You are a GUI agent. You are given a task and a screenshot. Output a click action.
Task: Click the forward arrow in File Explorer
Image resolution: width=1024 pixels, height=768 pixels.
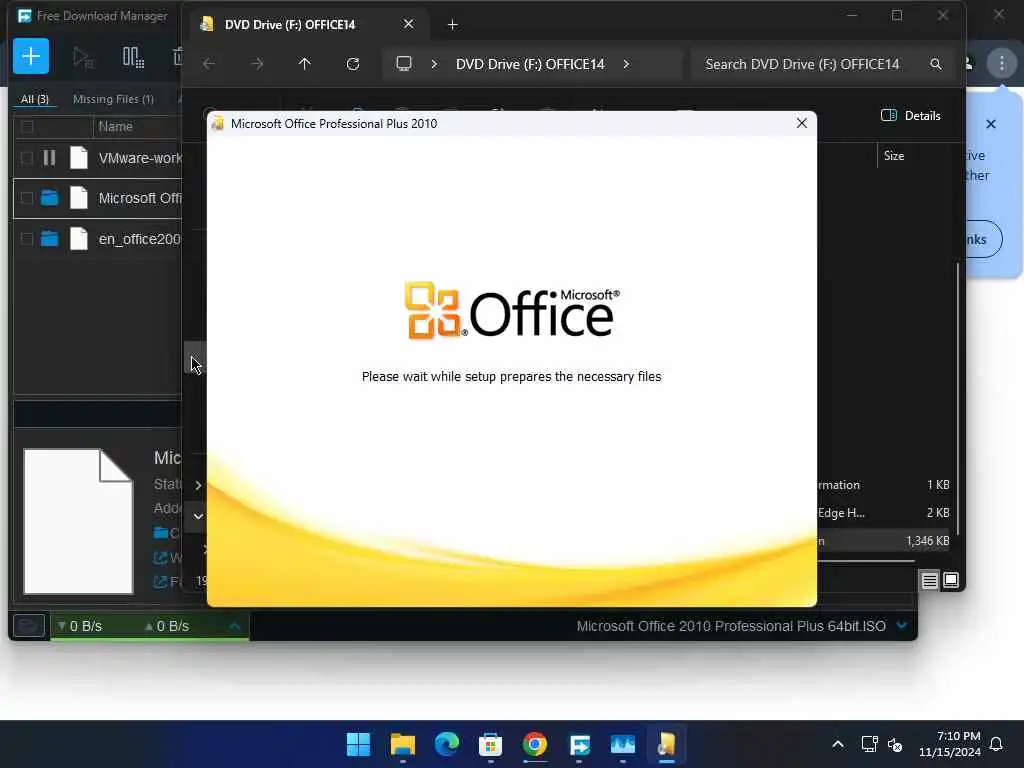tap(257, 64)
